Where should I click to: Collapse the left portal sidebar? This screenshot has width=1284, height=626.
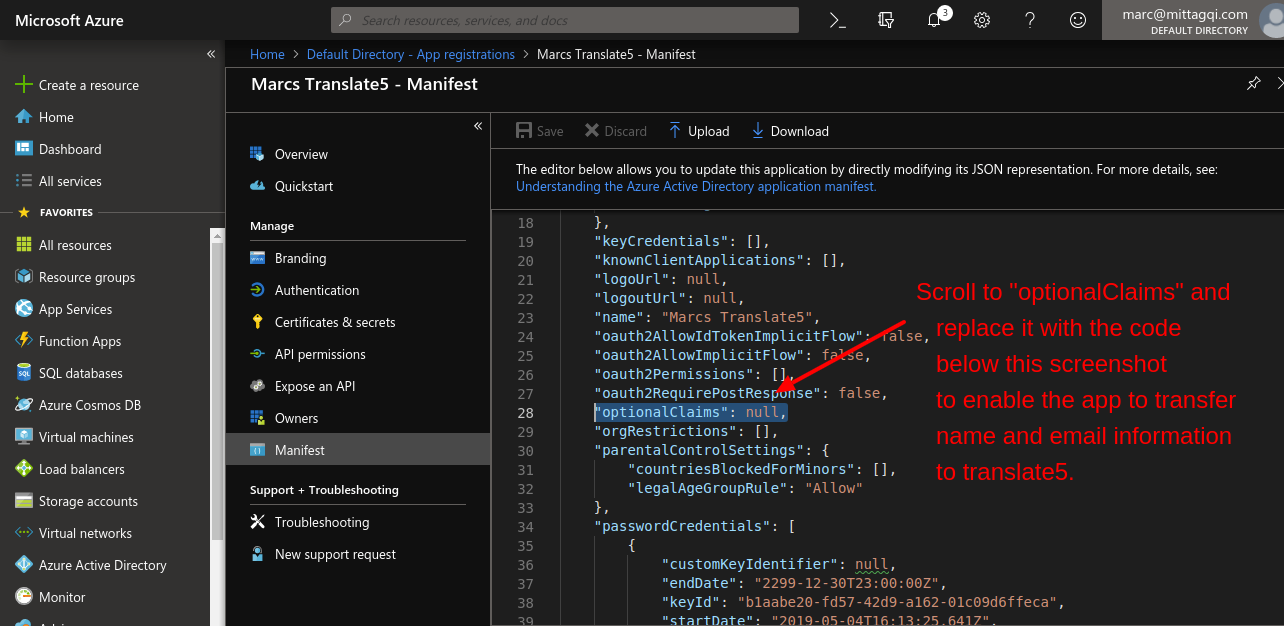point(211,54)
